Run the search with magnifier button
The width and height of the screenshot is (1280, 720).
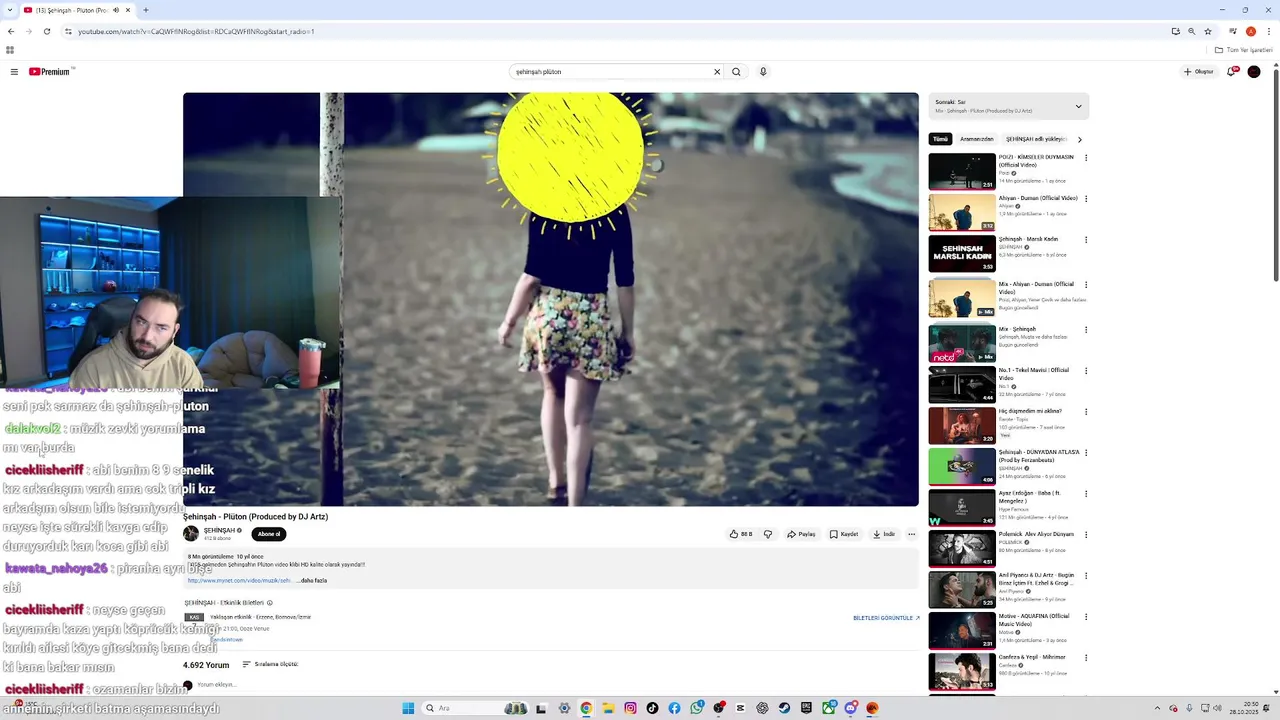pos(736,72)
